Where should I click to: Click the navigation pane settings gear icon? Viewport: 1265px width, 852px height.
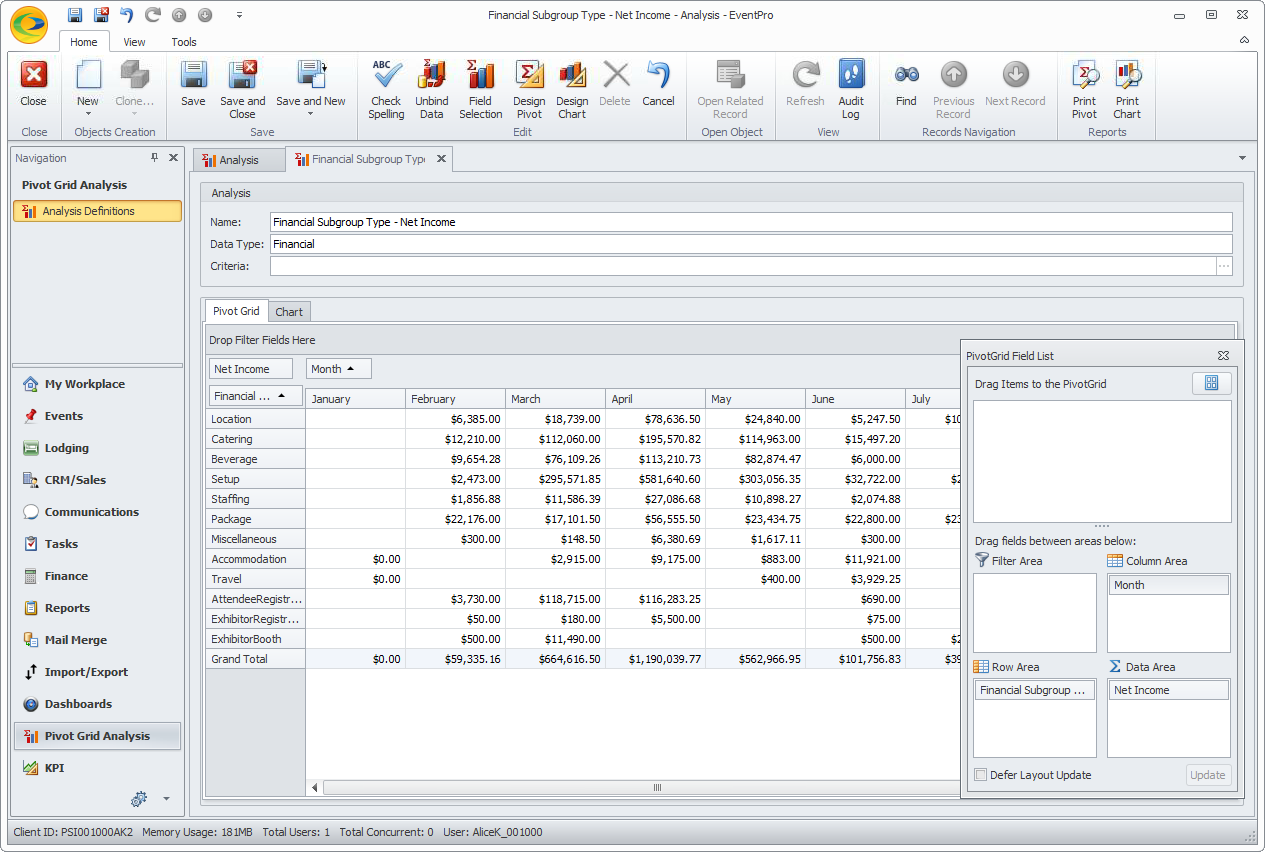[139, 799]
